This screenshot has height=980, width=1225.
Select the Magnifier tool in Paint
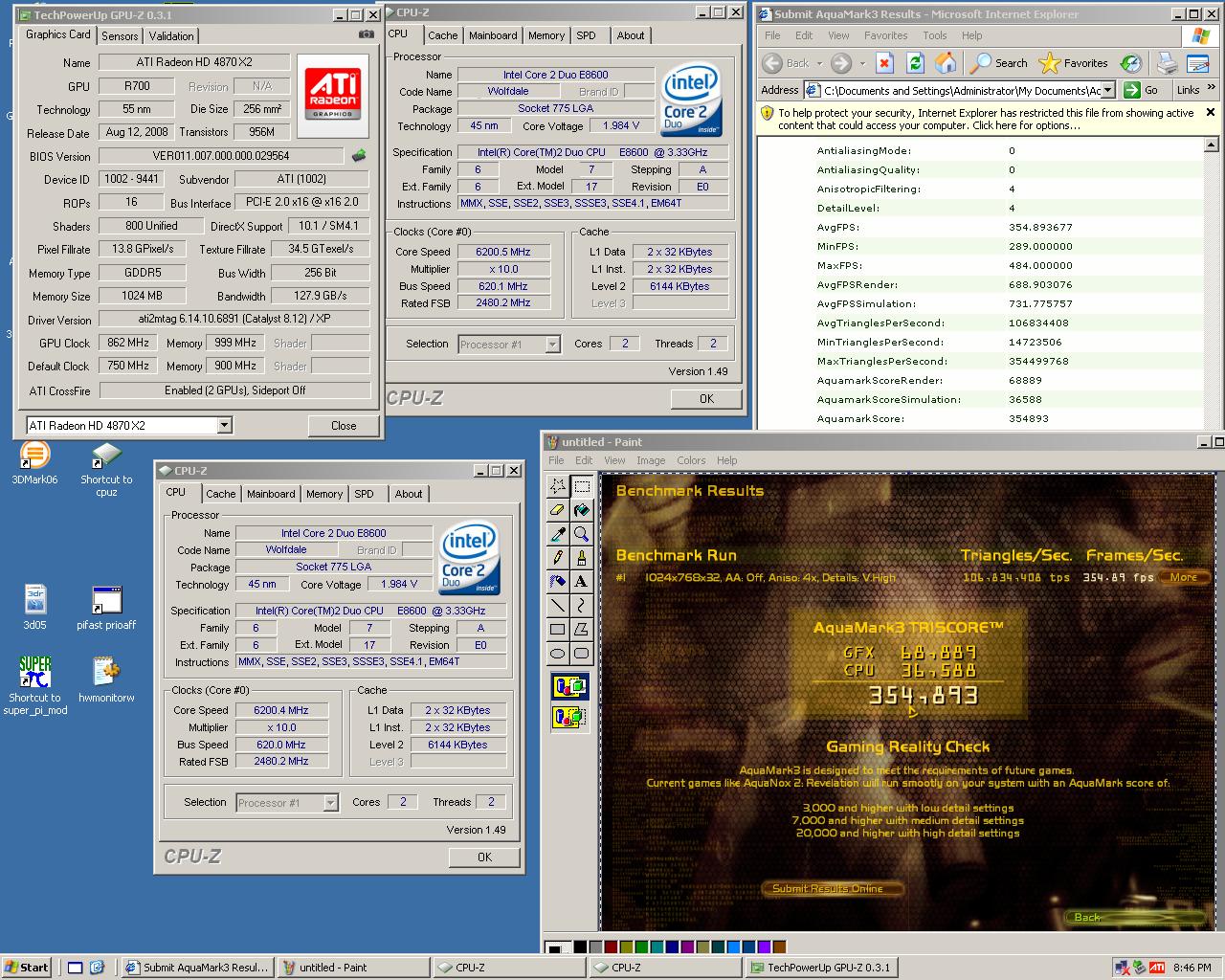pyautogui.click(x=581, y=534)
